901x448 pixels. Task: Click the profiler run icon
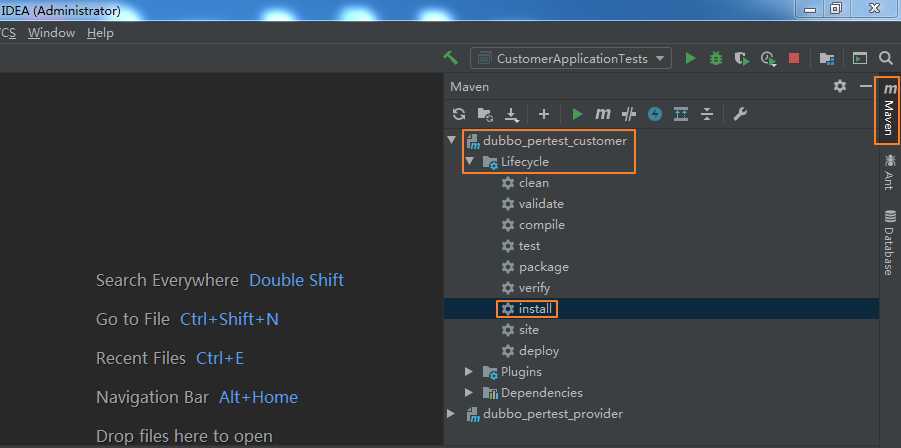tap(768, 59)
